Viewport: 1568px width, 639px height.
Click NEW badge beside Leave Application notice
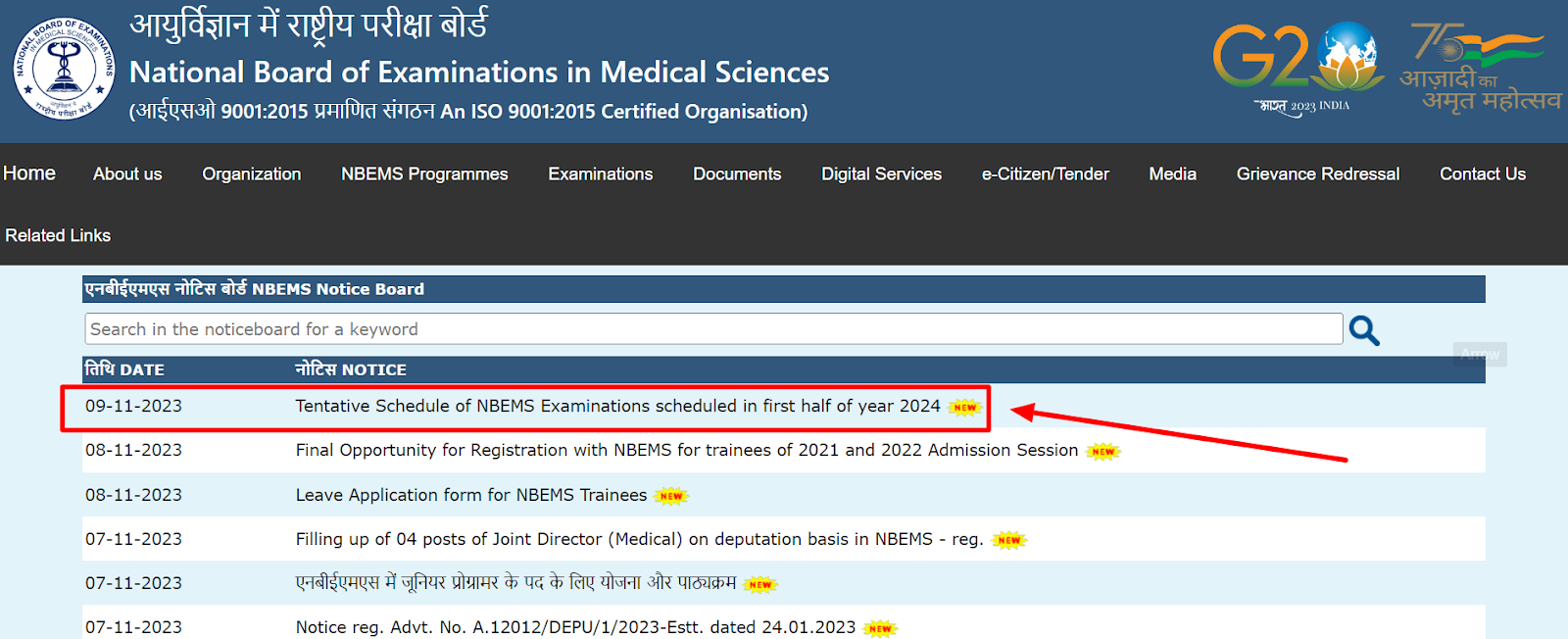671,496
